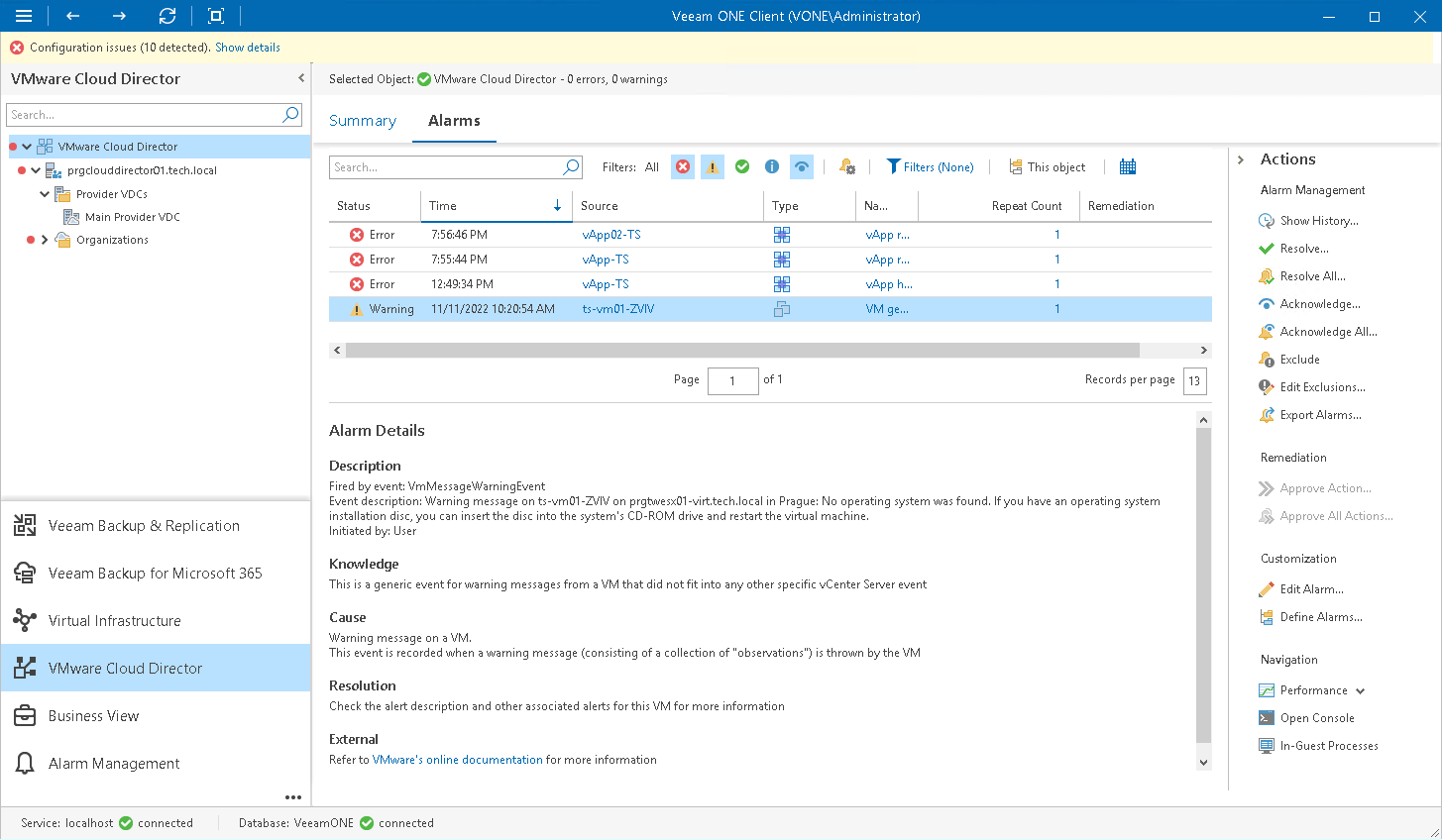Open the Business View section
1442x840 pixels.
click(x=93, y=715)
